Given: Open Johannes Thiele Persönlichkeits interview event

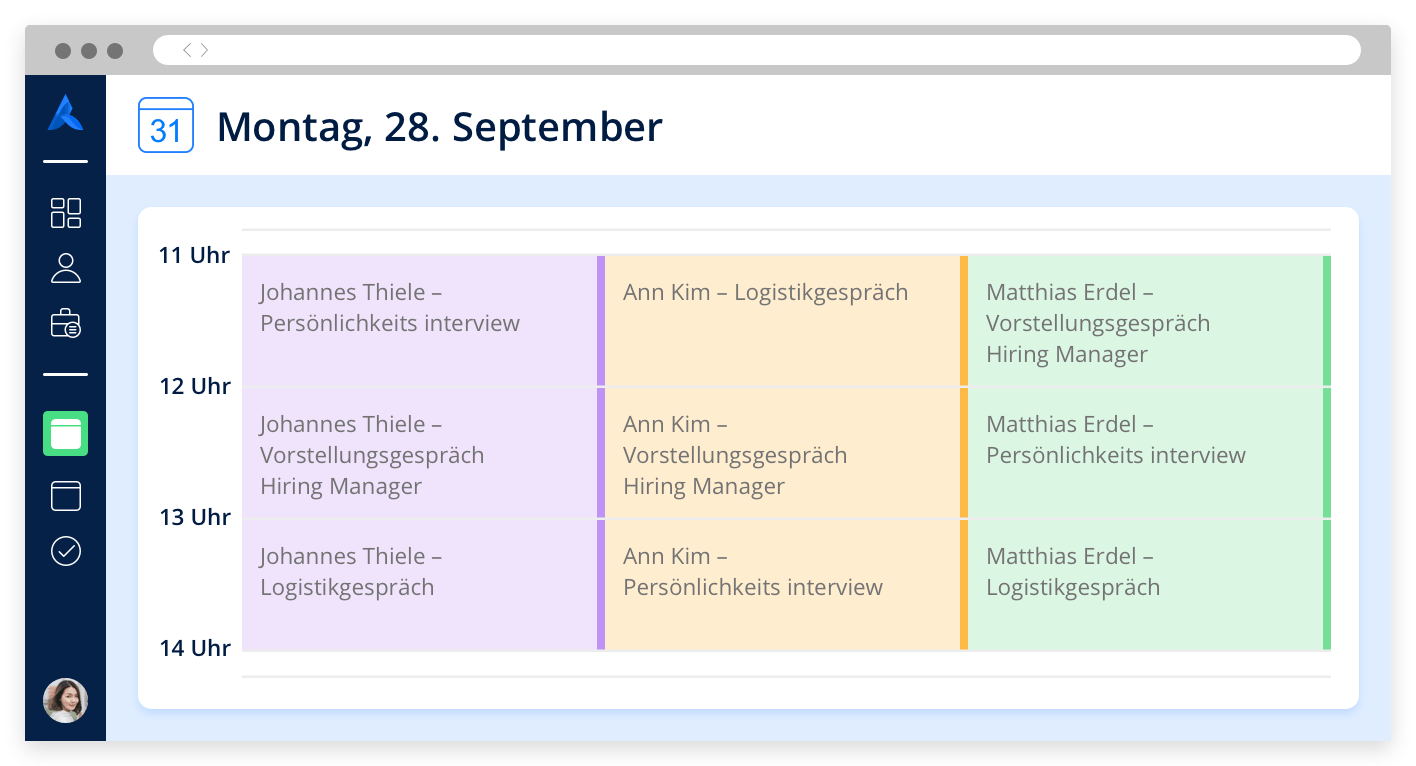Looking at the screenshot, I should point(423,321).
